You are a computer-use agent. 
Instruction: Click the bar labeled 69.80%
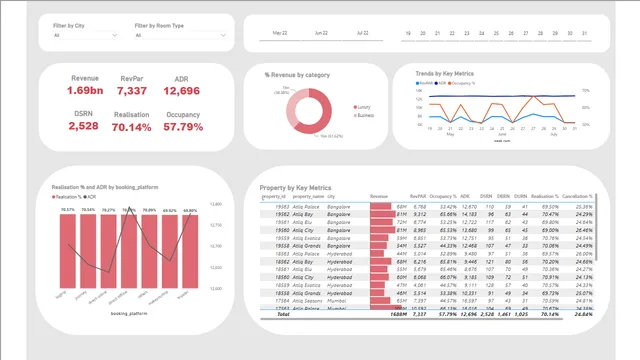190,251
